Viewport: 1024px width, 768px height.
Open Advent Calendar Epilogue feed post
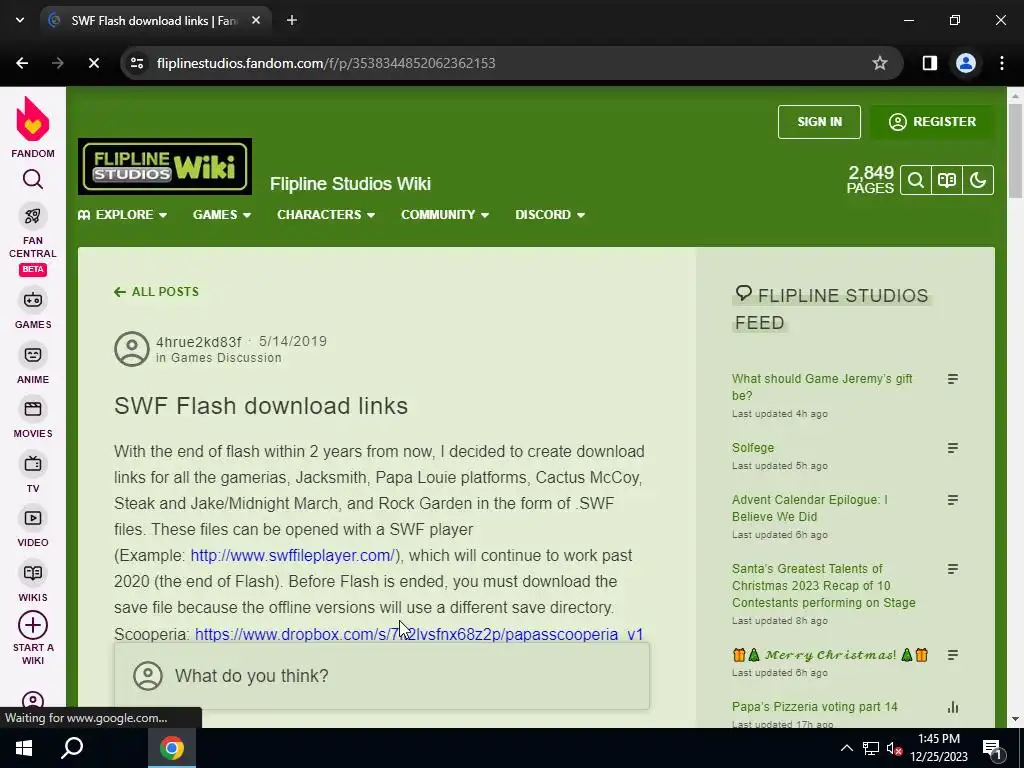[809, 508]
